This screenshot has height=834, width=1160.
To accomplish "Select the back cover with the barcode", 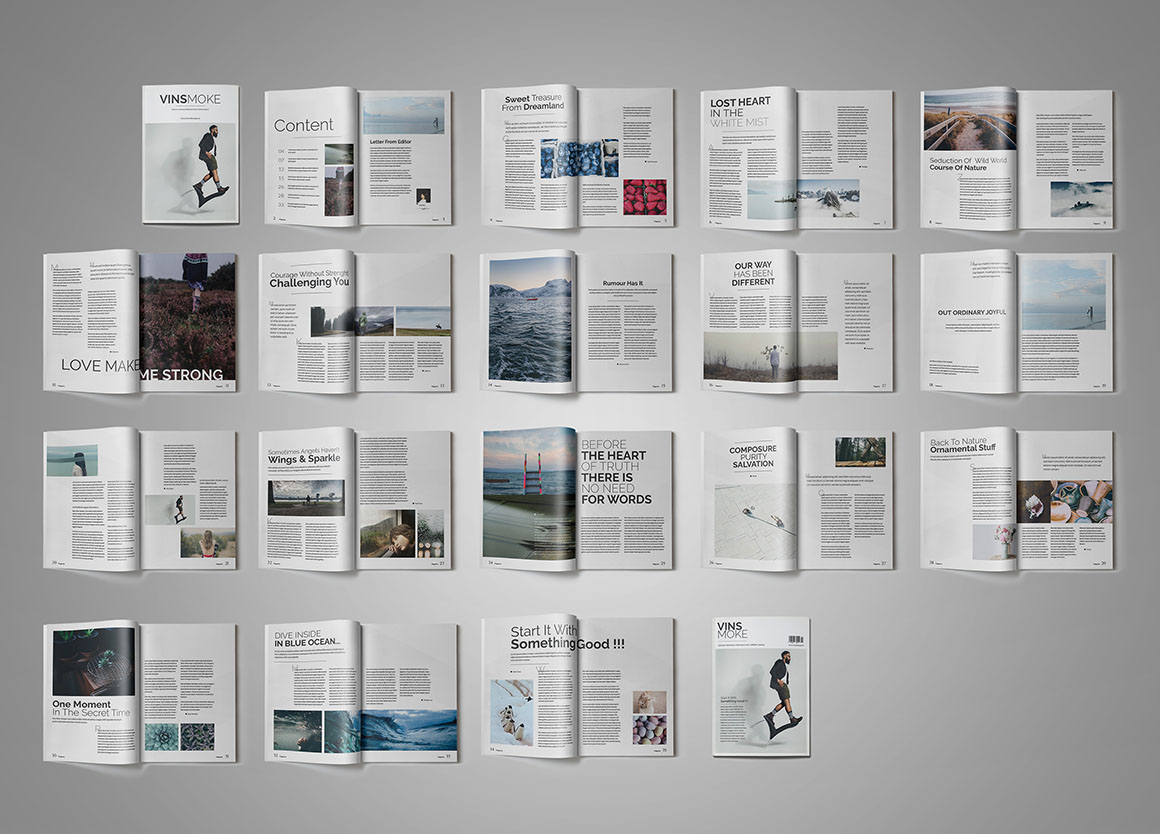I will click(761, 686).
